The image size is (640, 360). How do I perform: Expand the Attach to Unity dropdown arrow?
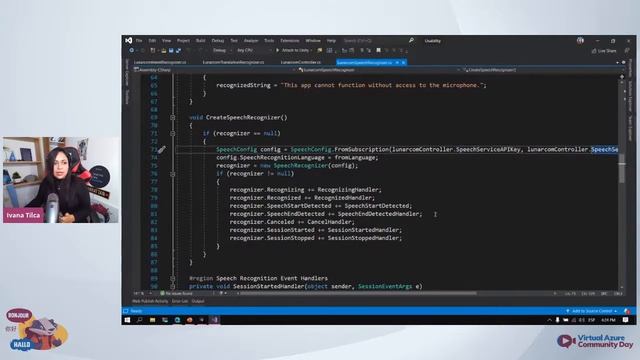(312, 51)
